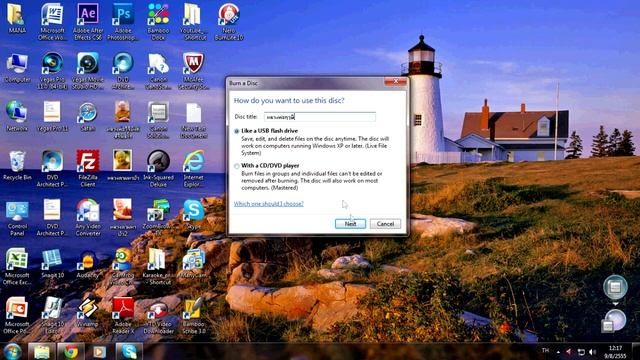Select the Computer desktop icon
The width and height of the screenshot is (640, 360).
(x=17, y=67)
